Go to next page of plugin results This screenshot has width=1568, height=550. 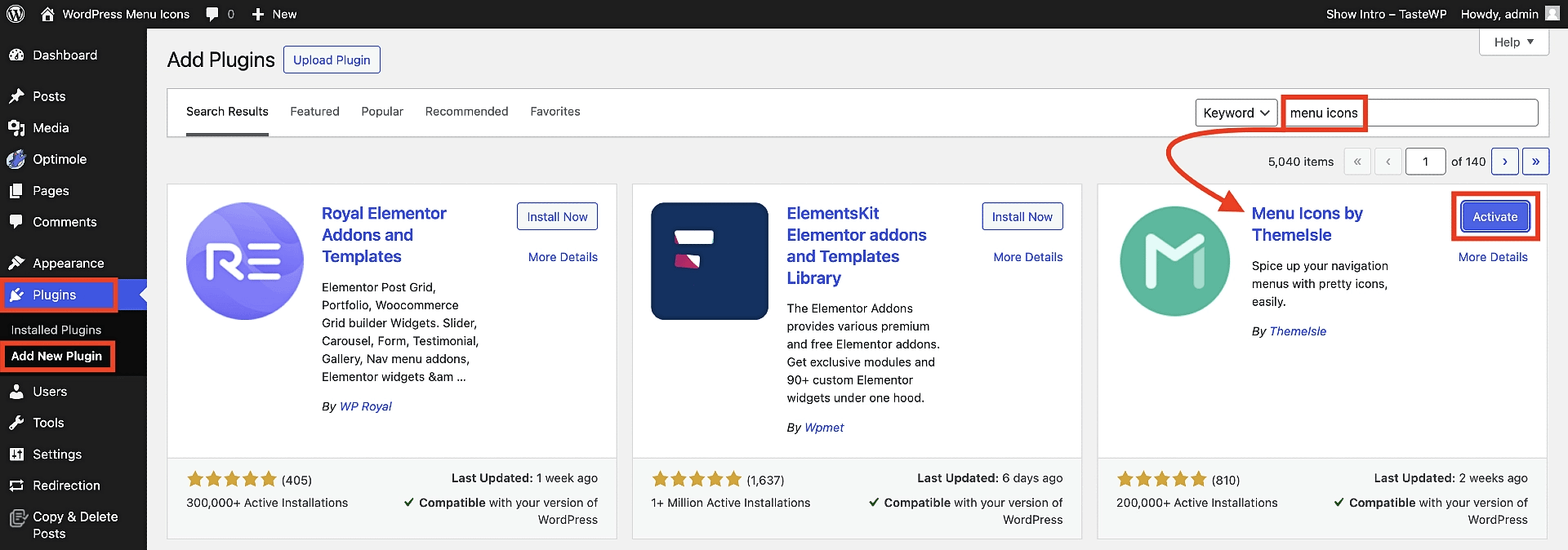point(1505,162)
